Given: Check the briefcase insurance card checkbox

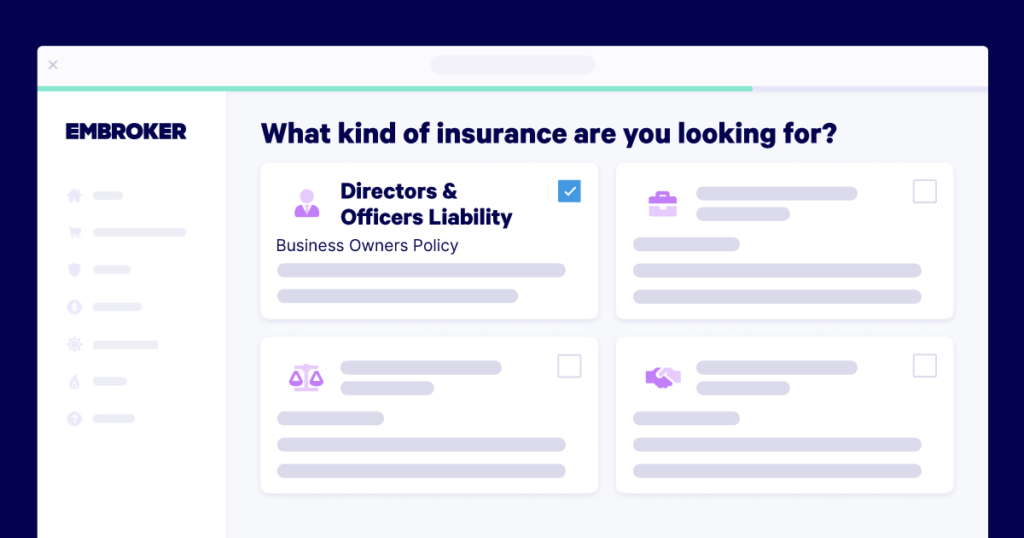Looking at the screenshot, I should pos(925,191).
